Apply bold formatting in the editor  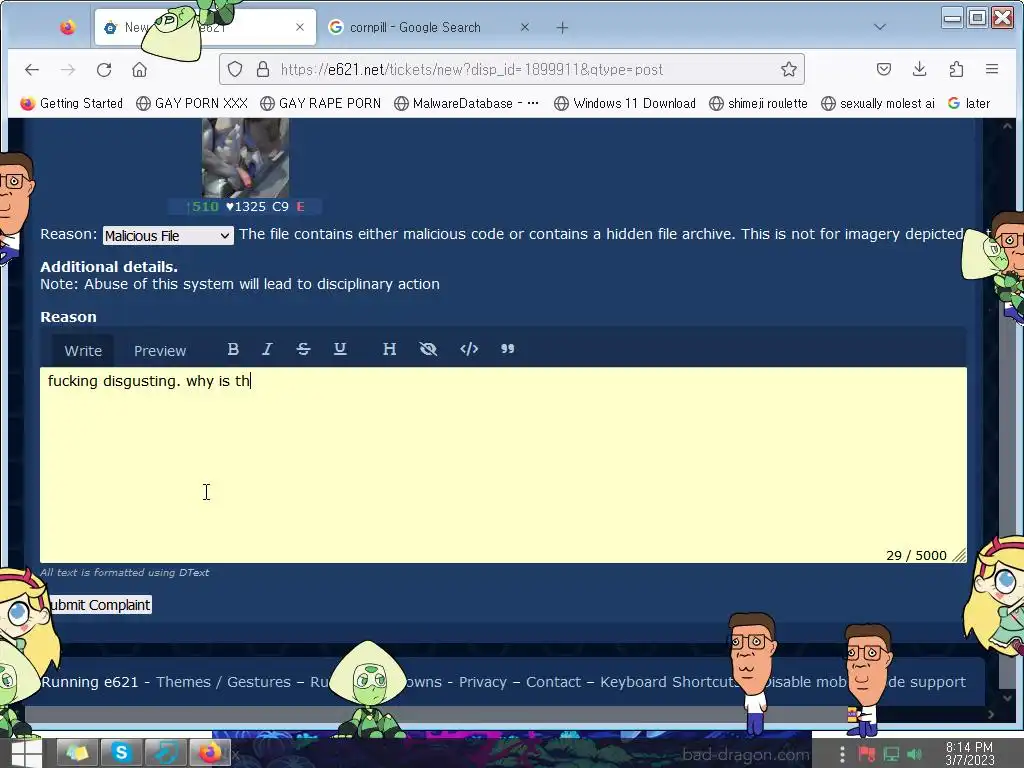[232, 349]
